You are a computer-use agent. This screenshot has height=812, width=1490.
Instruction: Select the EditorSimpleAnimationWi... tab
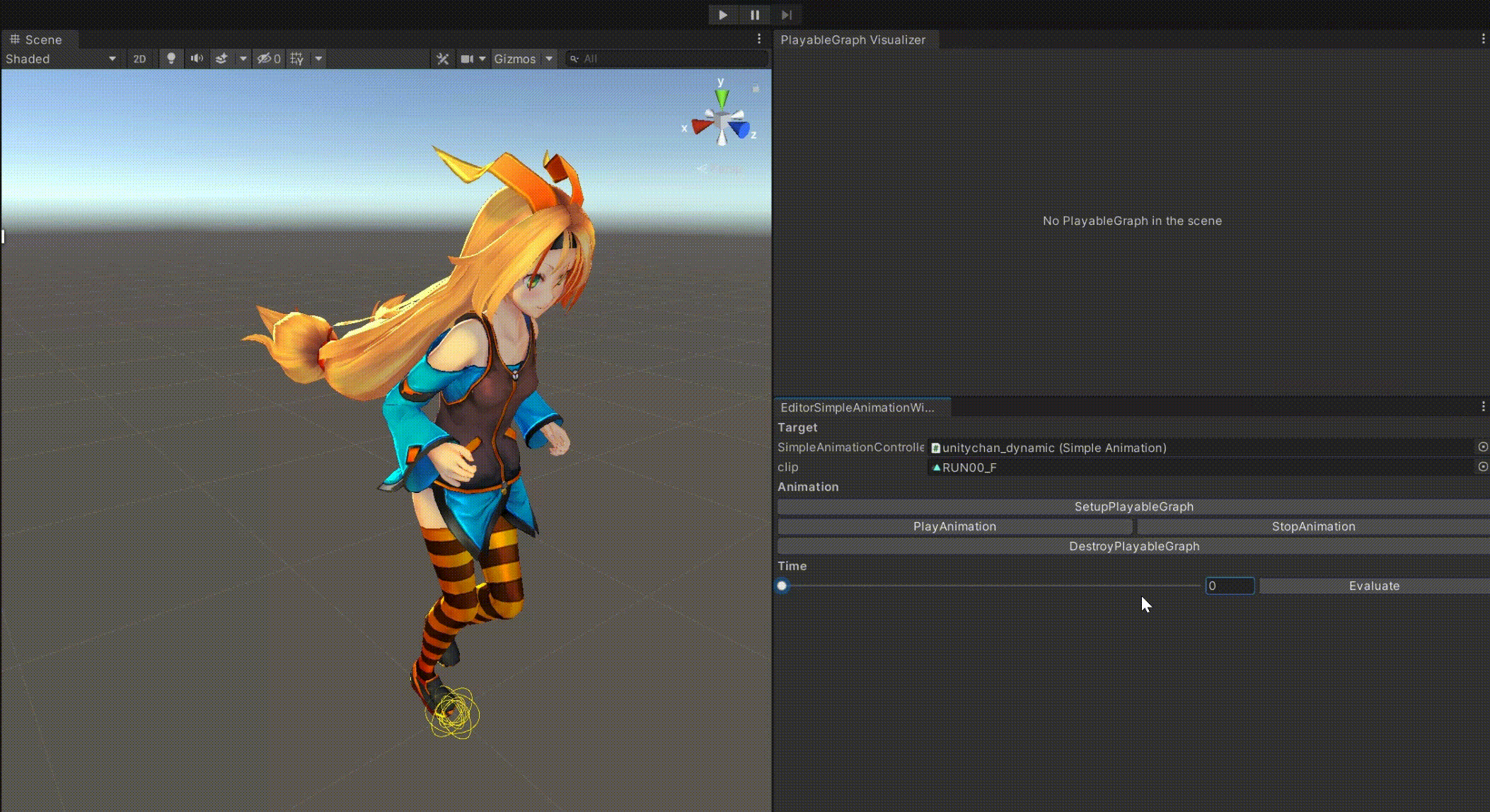[857, 407]
